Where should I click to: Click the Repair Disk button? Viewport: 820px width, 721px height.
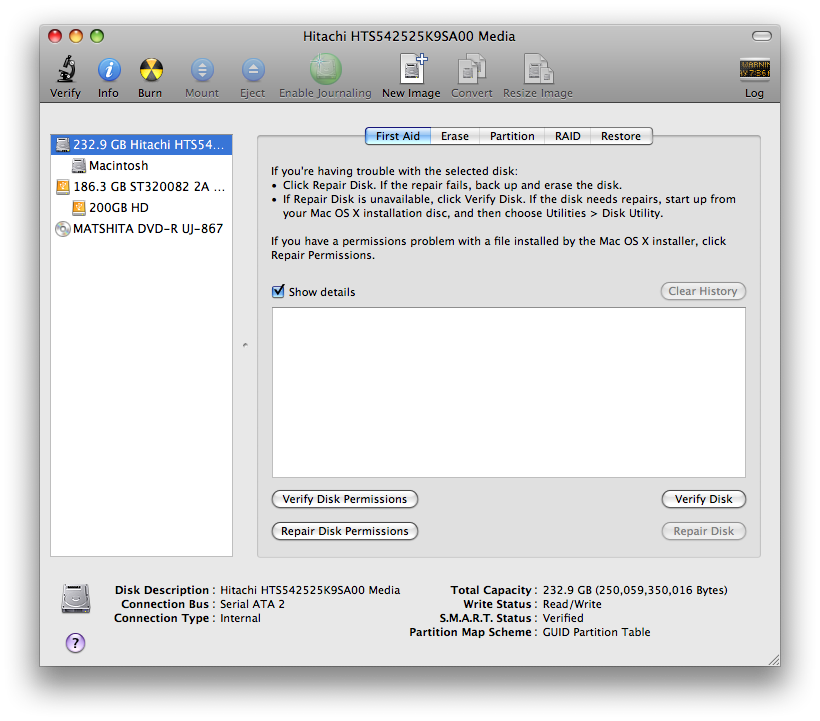pyautogui.click(x=703, y=531)
